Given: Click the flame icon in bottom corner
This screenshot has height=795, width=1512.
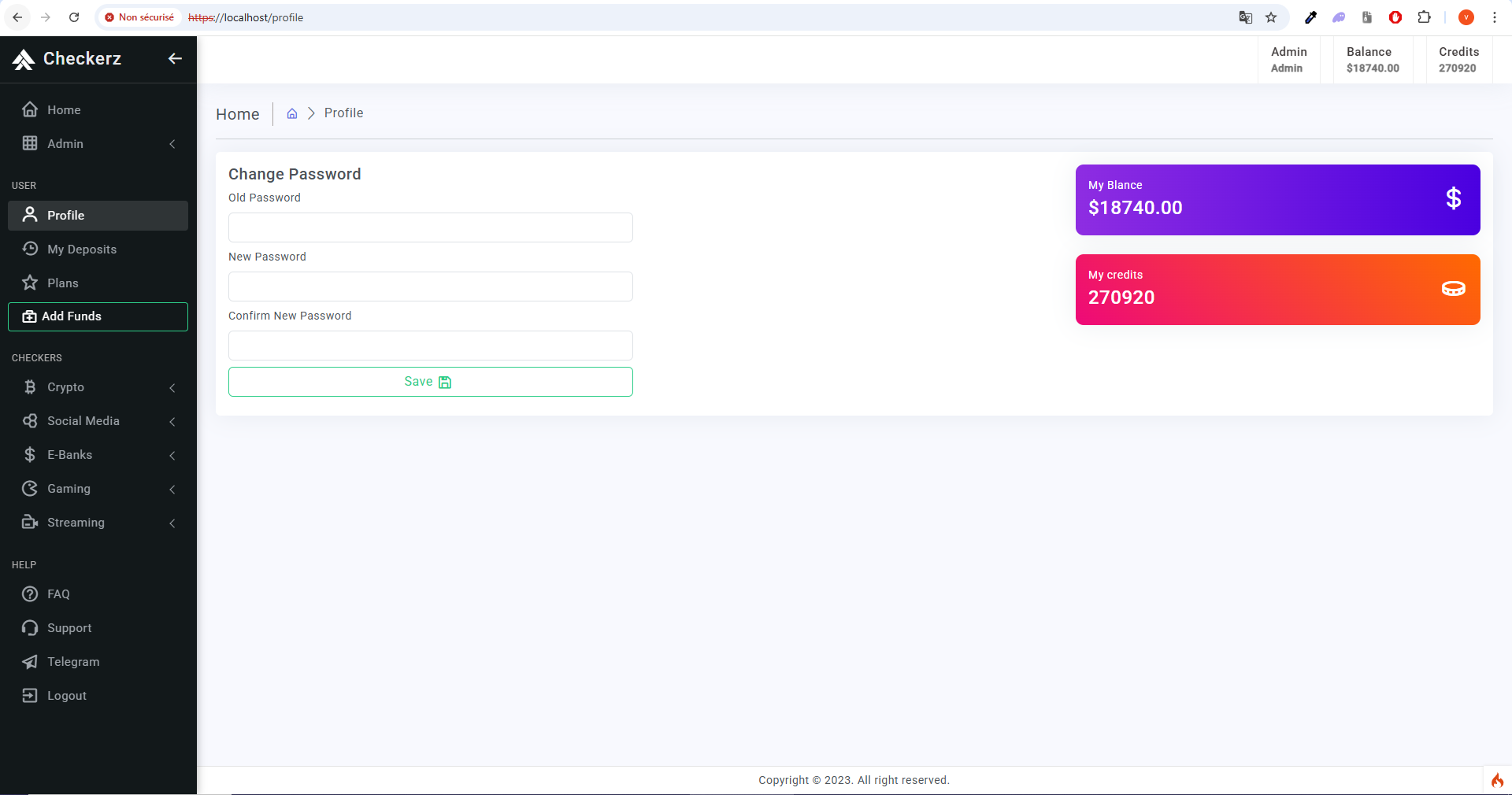Looking at the screenshot, I should click(x=1497, y=780).
